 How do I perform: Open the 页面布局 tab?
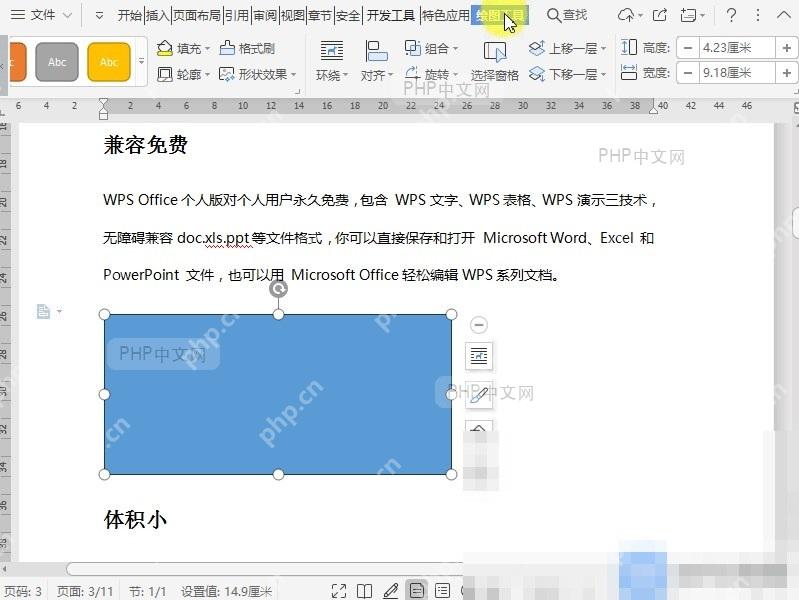(x=197, y=16)
